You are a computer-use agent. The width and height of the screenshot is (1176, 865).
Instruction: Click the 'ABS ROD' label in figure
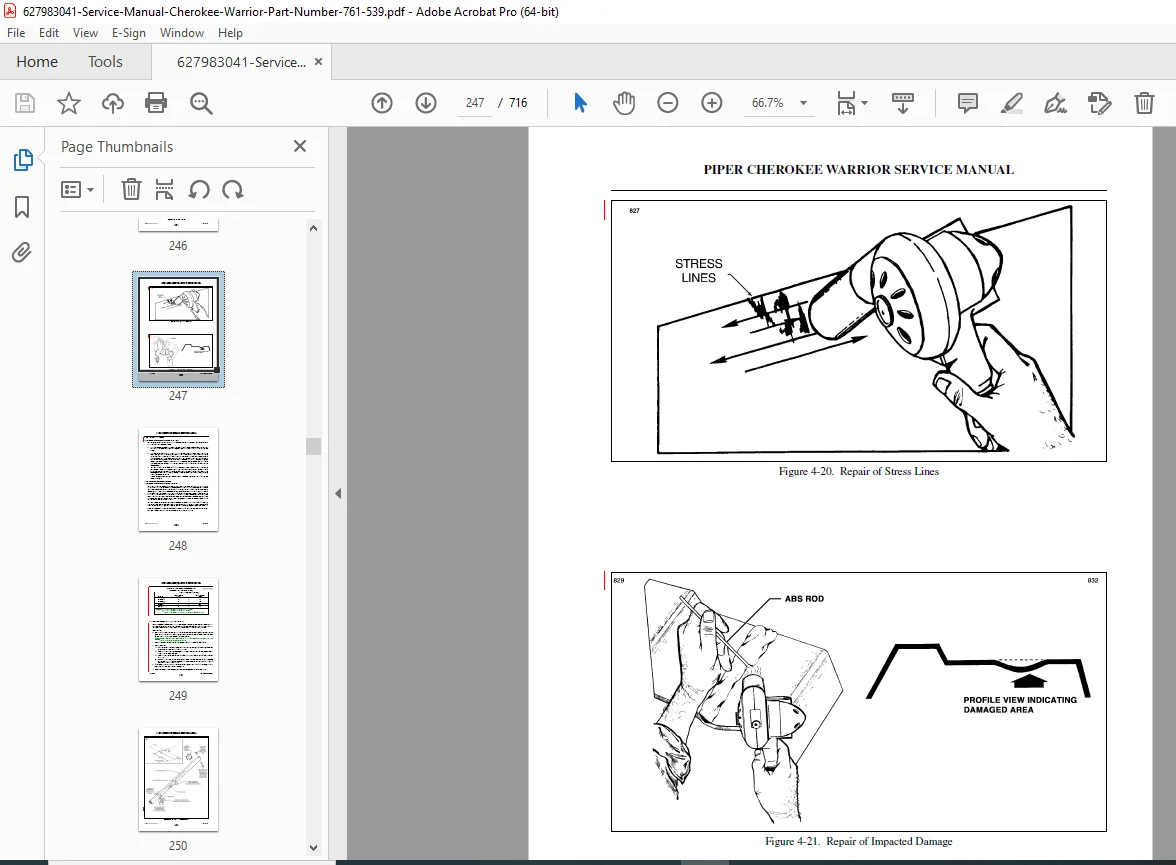tap(804, 599)
